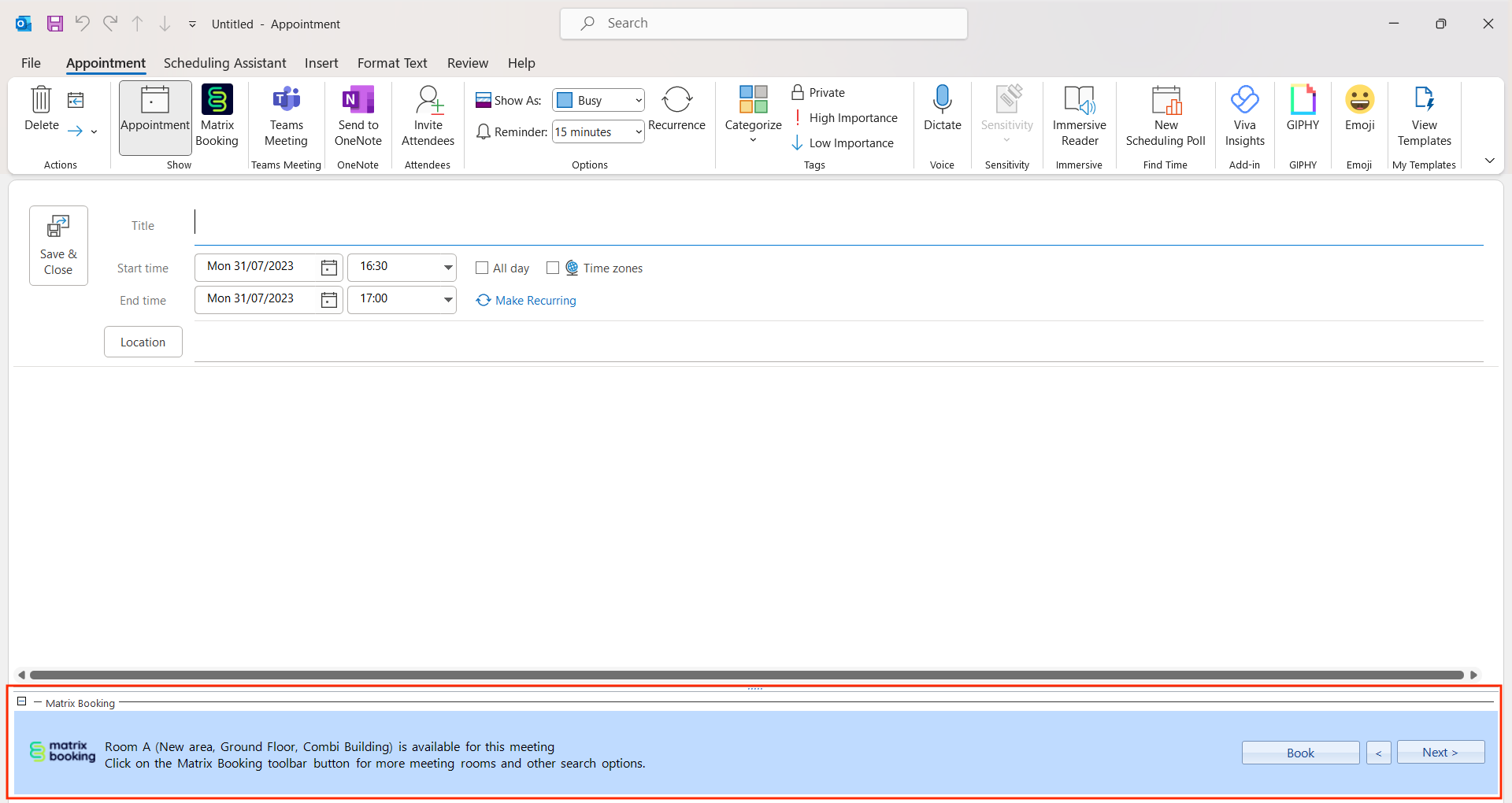Enable the All day checkbox
This screenshot has height=803, width=1512.
click(482, 268)
